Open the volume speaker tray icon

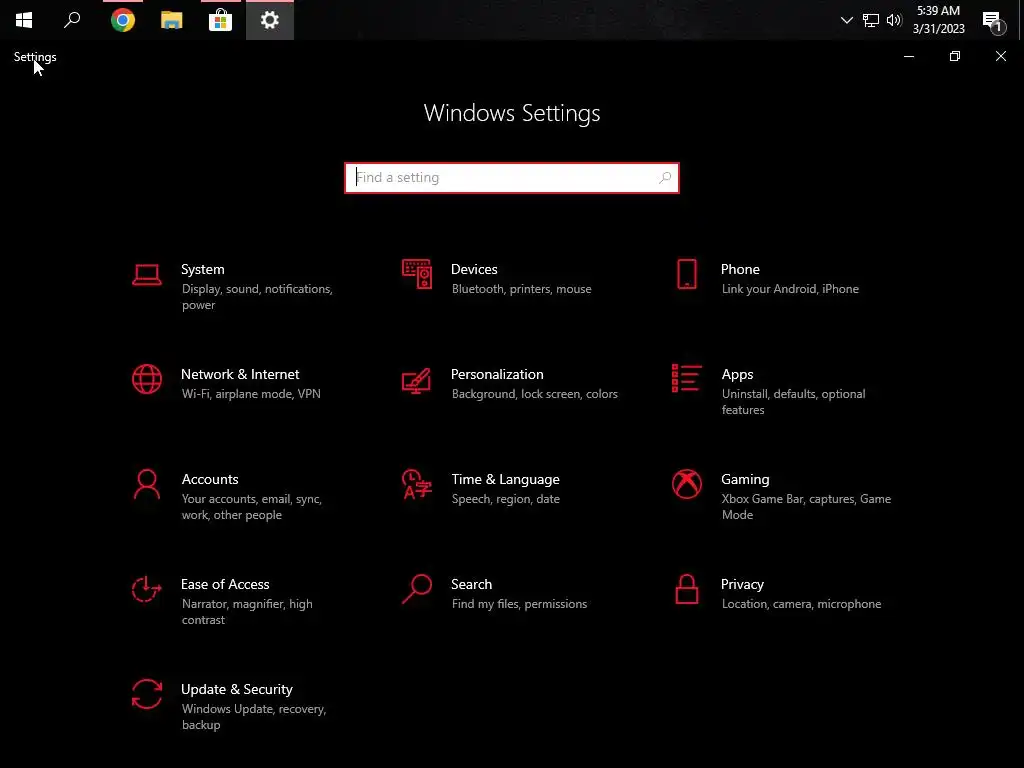(894, 20)
